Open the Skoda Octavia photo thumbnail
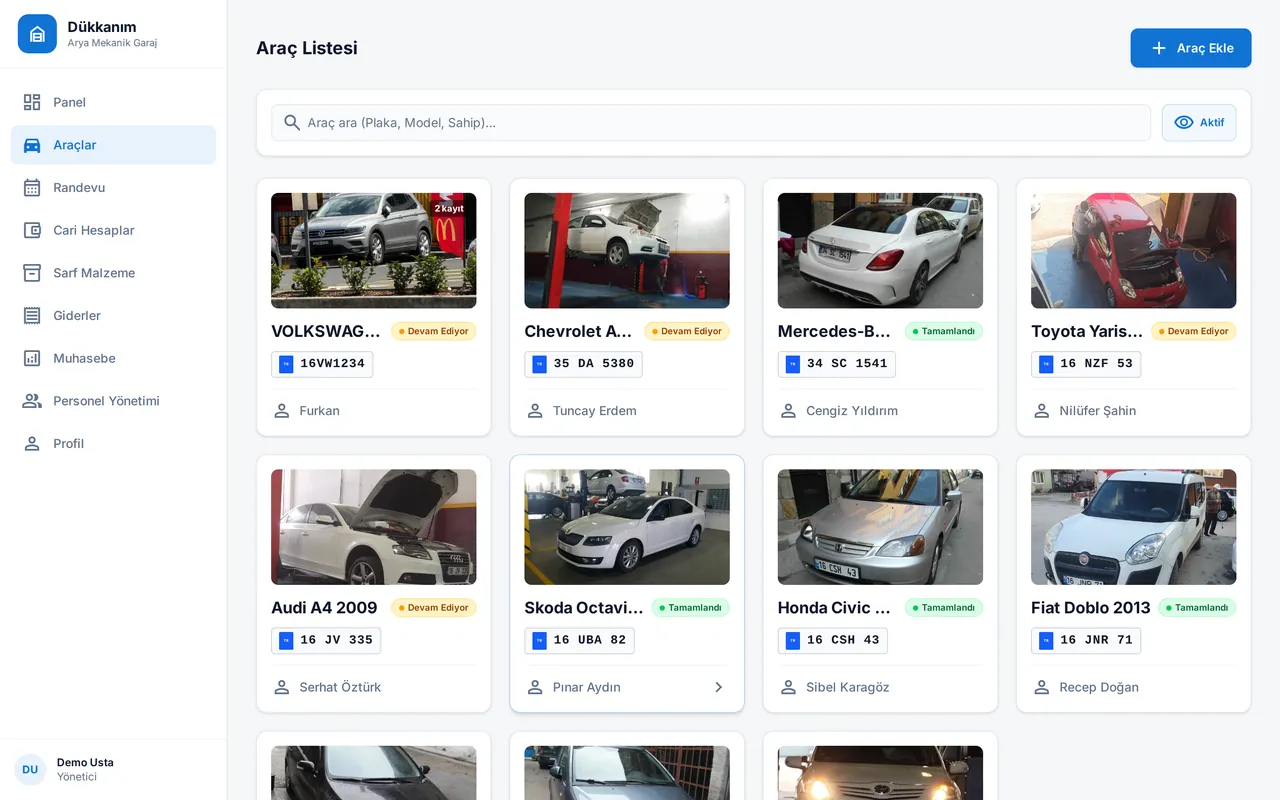 coord(627,527)
